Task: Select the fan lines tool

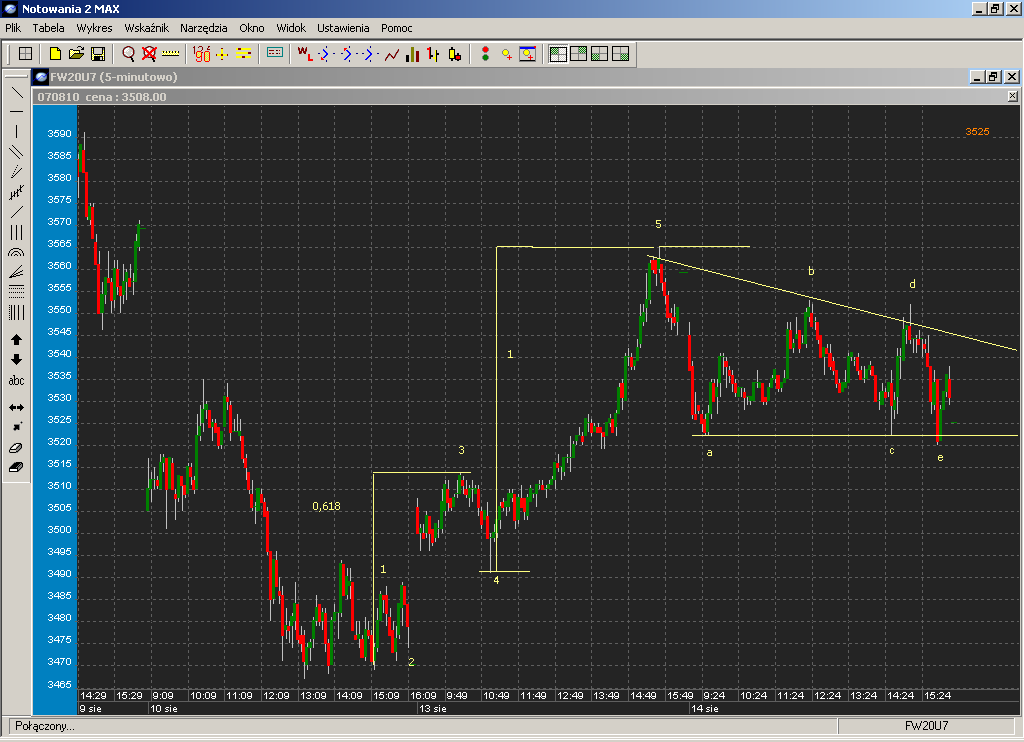Action: coord(16,272)
